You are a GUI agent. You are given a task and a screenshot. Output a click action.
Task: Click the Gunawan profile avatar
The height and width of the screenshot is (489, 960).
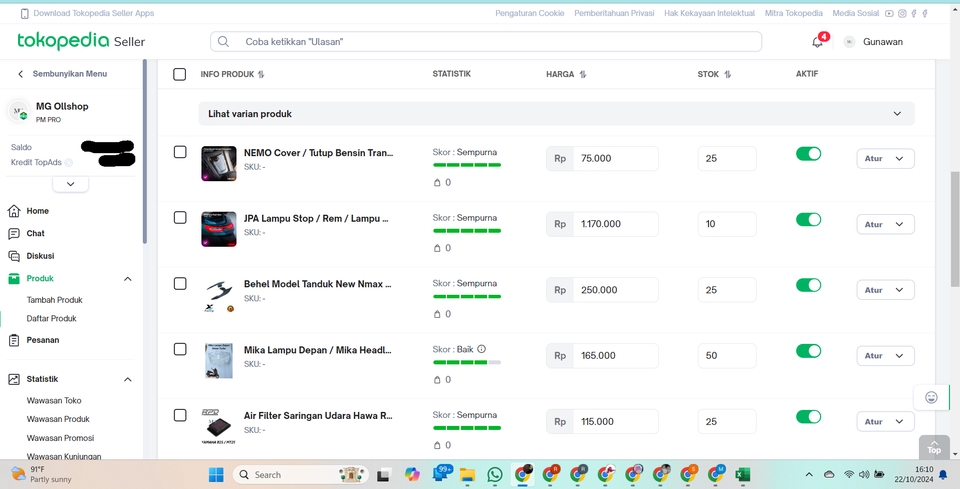(849, 42)
